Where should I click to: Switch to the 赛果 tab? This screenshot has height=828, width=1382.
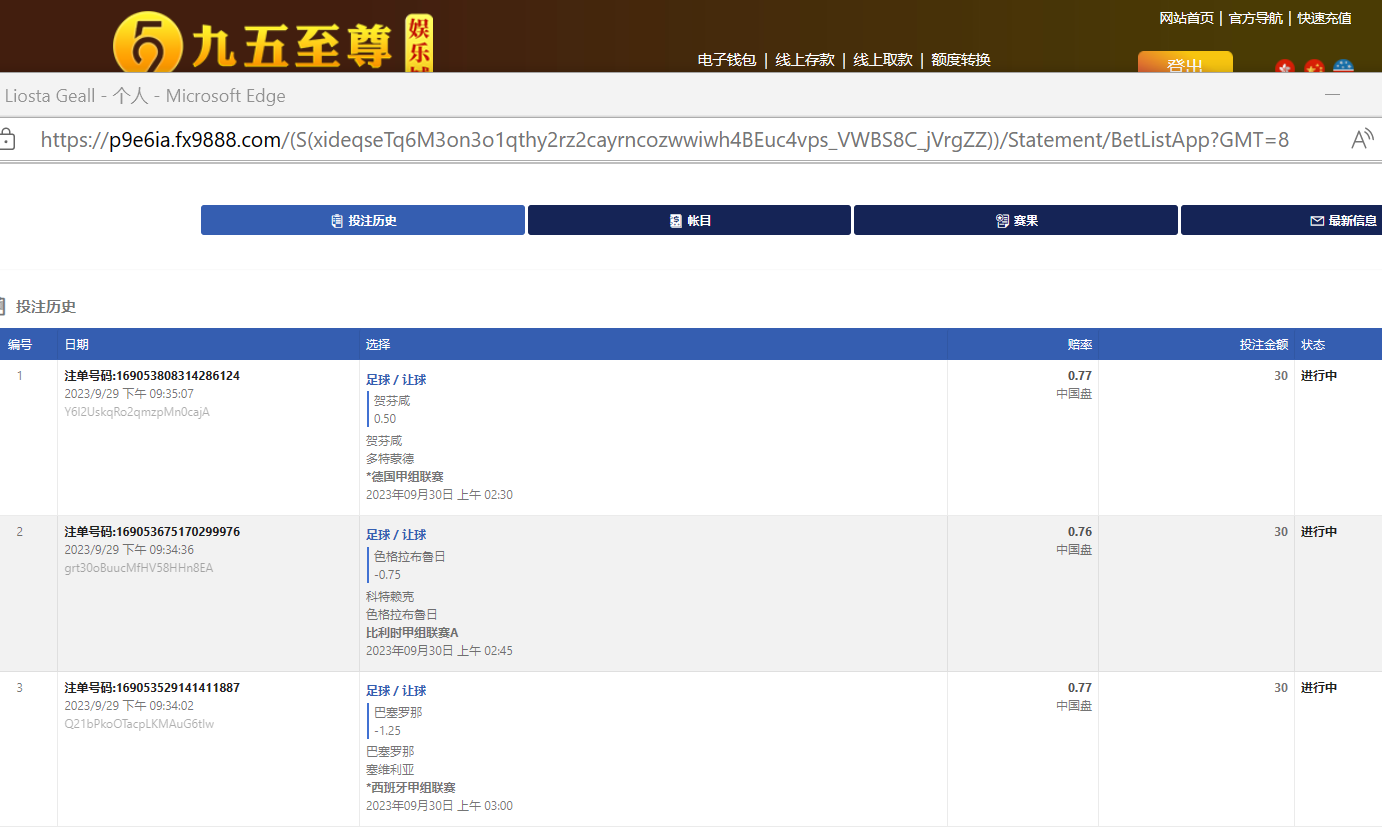(1015, 220)
